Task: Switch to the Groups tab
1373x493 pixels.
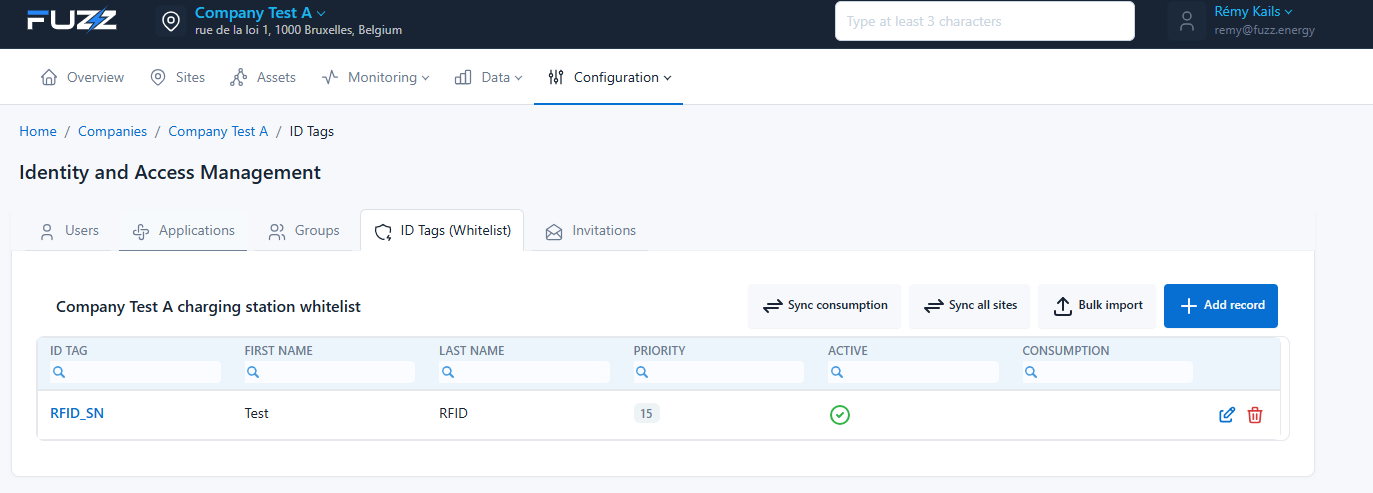Action: coord(304,231)
